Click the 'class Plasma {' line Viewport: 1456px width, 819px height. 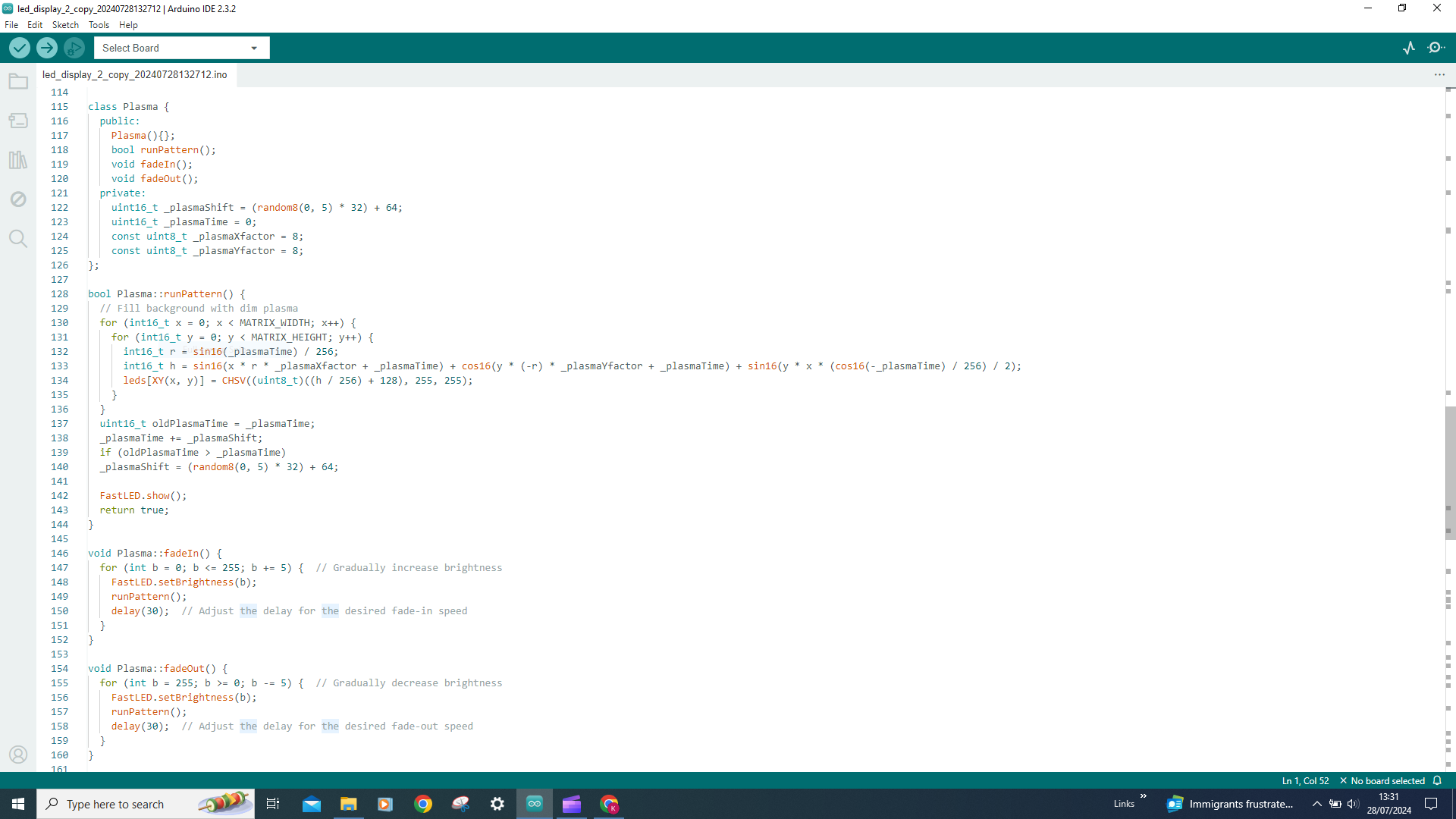[x=128, y=107]
